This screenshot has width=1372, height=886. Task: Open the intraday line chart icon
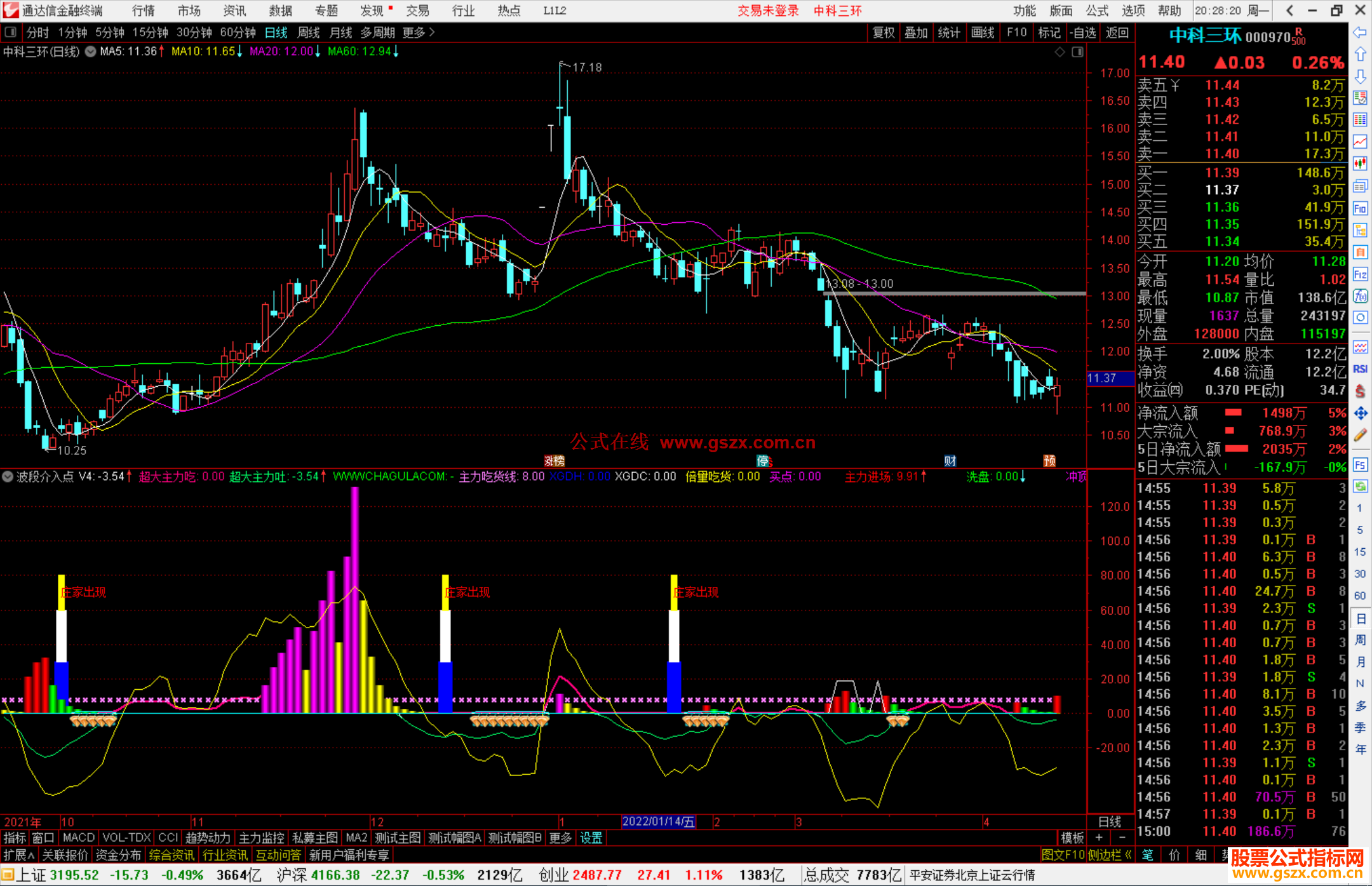1360,142
